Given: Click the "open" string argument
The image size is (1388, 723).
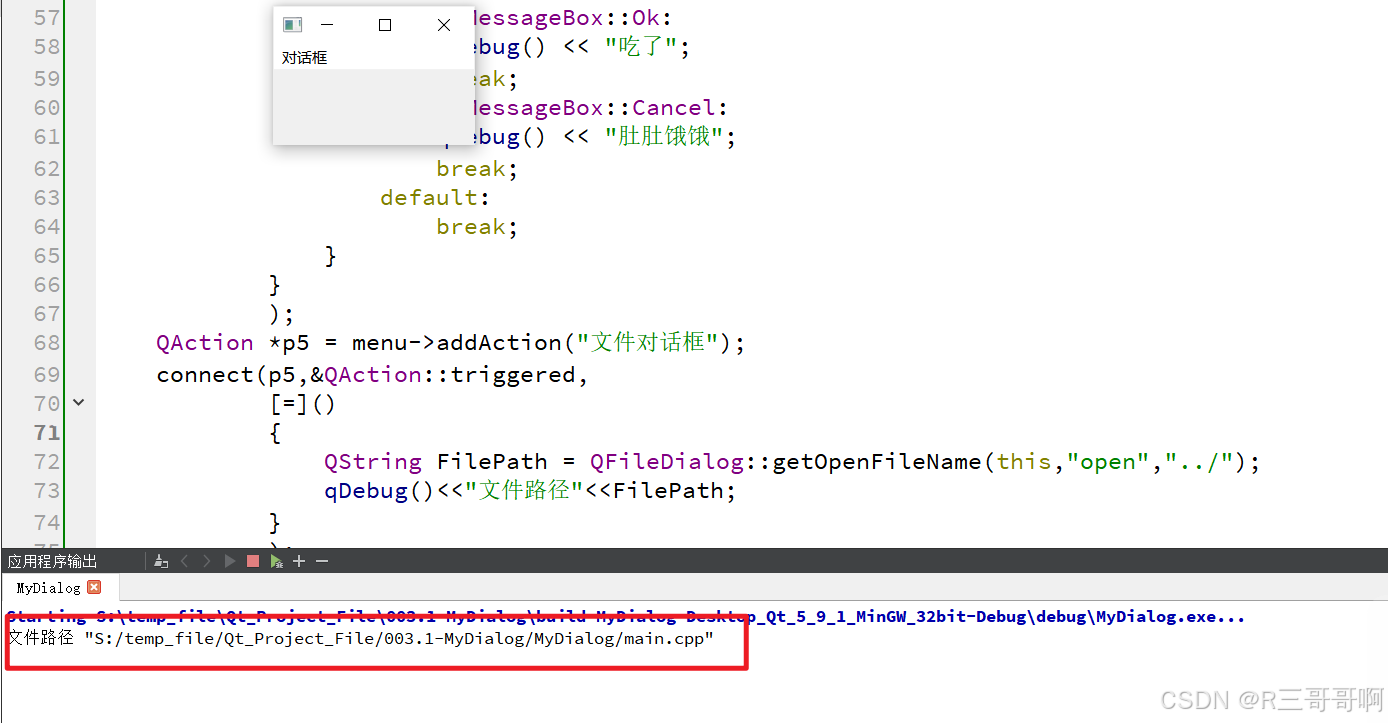Looking at the screenshot, I should (x=1108, y=462).
